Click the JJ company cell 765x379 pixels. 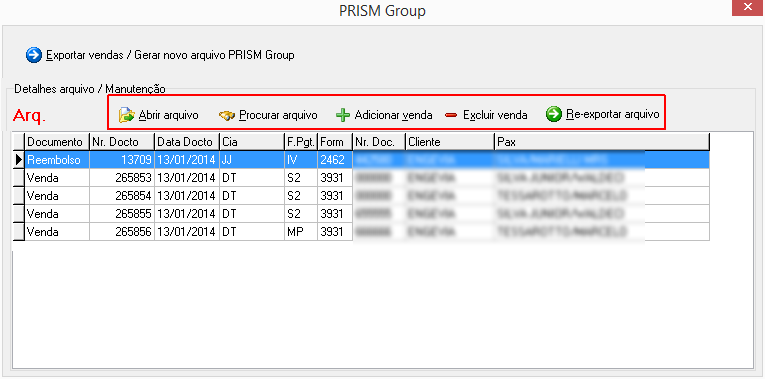(252, 160)
